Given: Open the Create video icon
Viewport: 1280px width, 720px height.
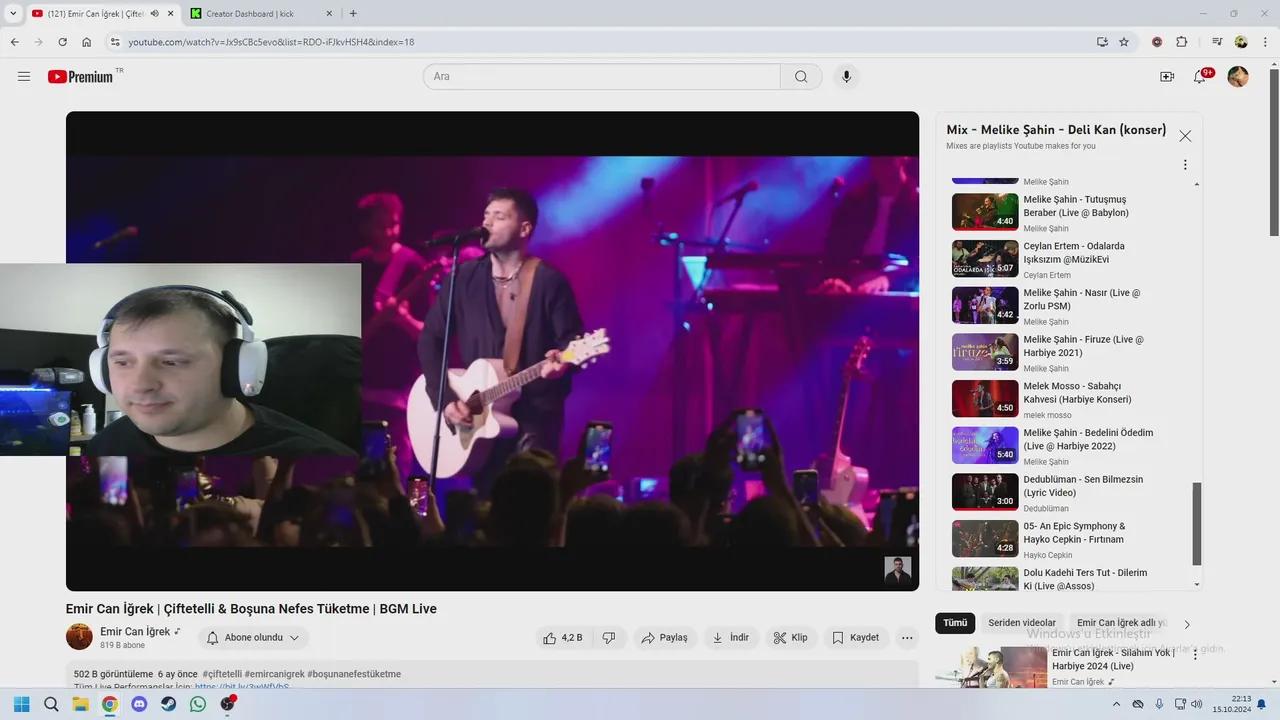Looking at the screenshot, I should (1166, 77).
